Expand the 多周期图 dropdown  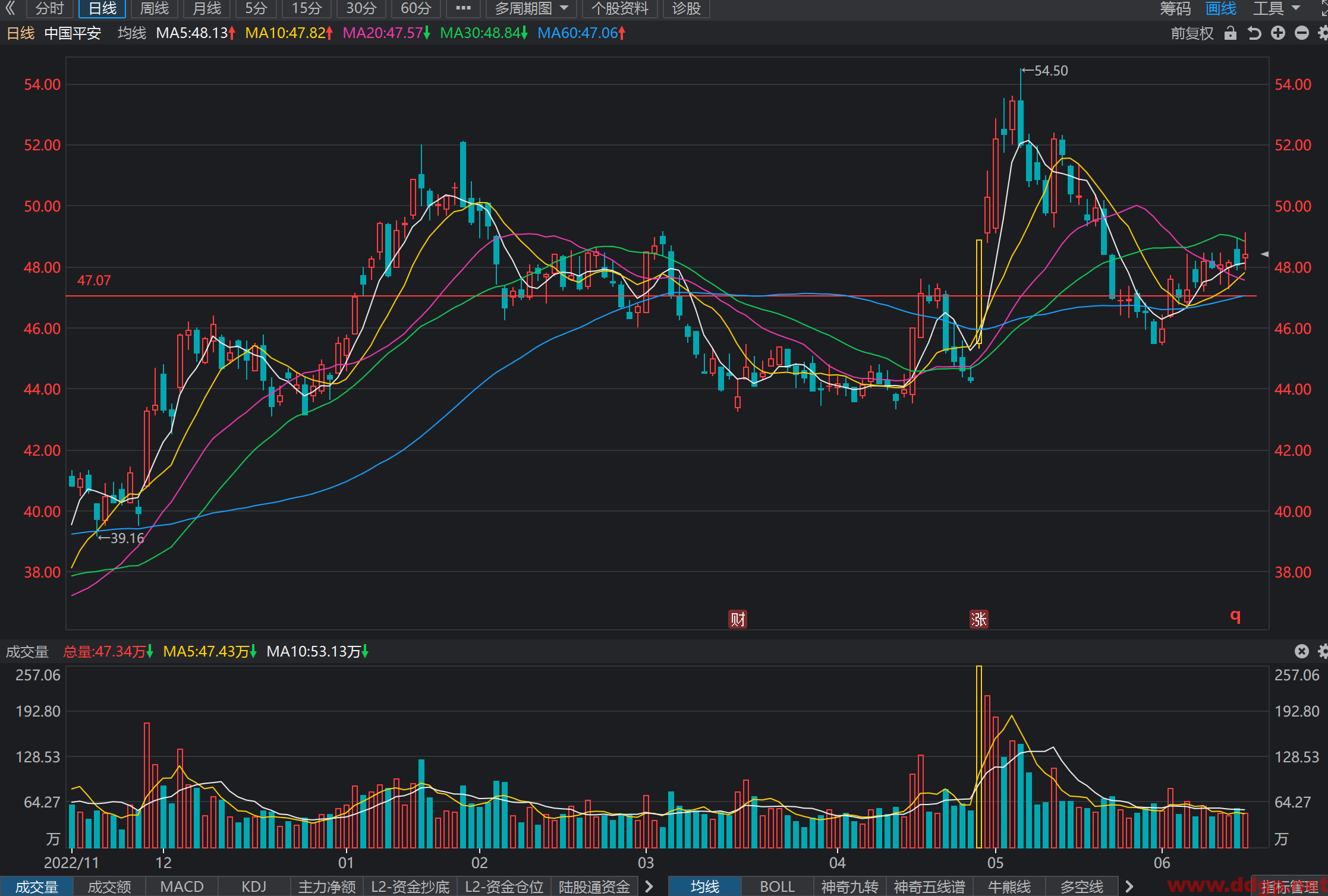click(531, 8)
